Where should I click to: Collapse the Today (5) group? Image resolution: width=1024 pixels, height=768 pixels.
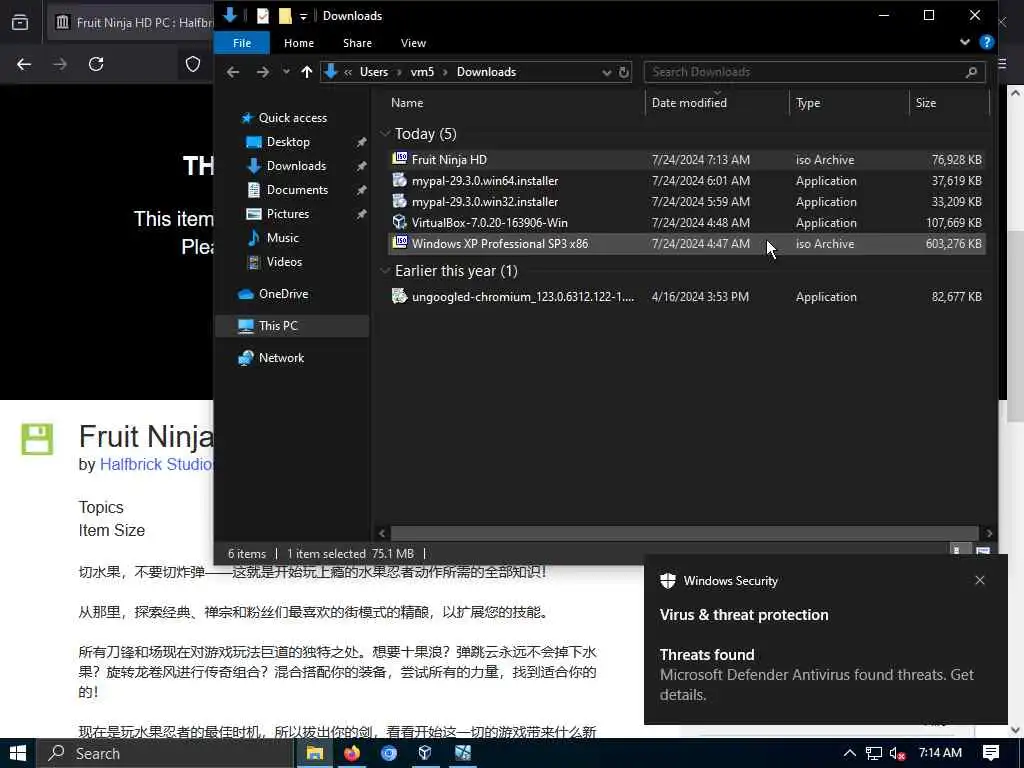click(385, 134)
